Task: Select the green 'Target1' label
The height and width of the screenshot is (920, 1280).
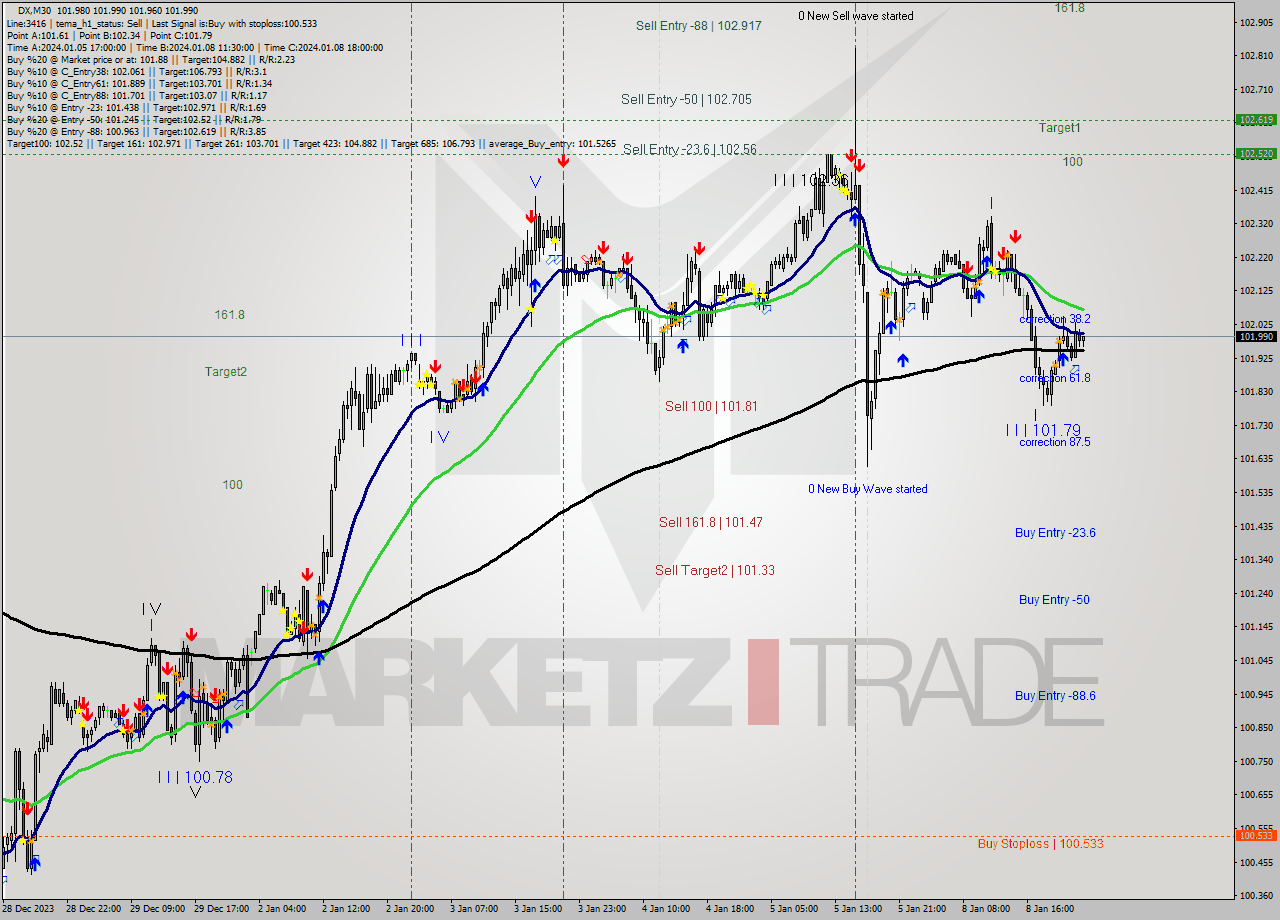Action: (1059, 128)
